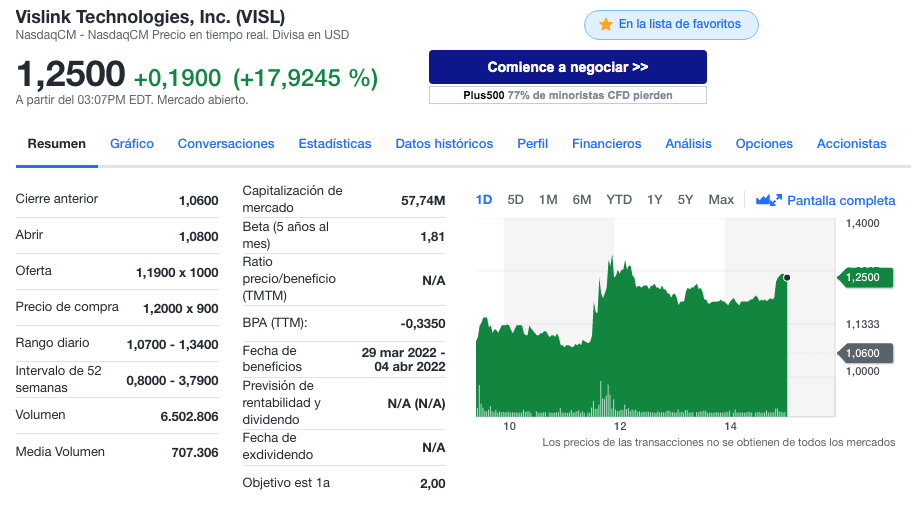Click 'Volumen' value 6.502.806

pos(189,417)
